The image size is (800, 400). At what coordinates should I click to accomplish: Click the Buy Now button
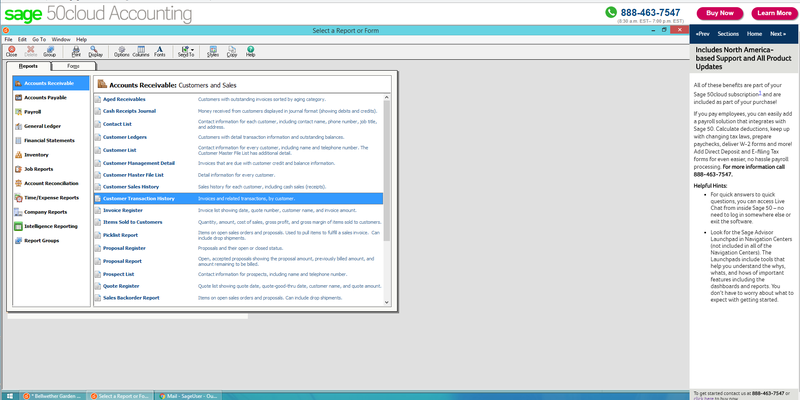pyautogui.click(x=720, y=13)
